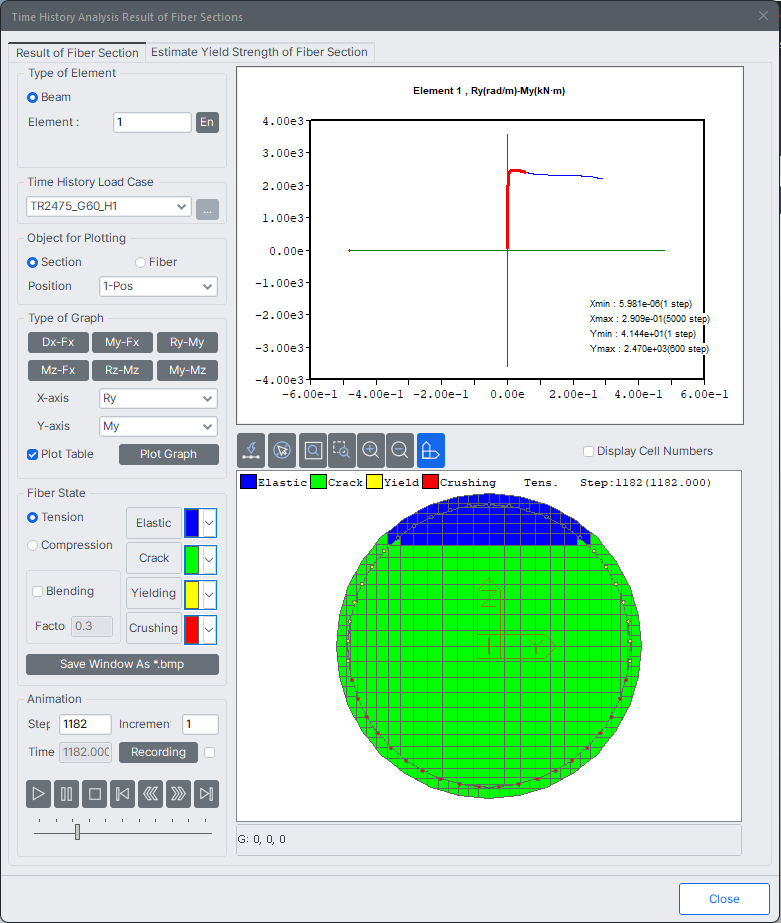Open the Time History Load Case dropdown
The image size is (781, 923).
click(109, 206)
